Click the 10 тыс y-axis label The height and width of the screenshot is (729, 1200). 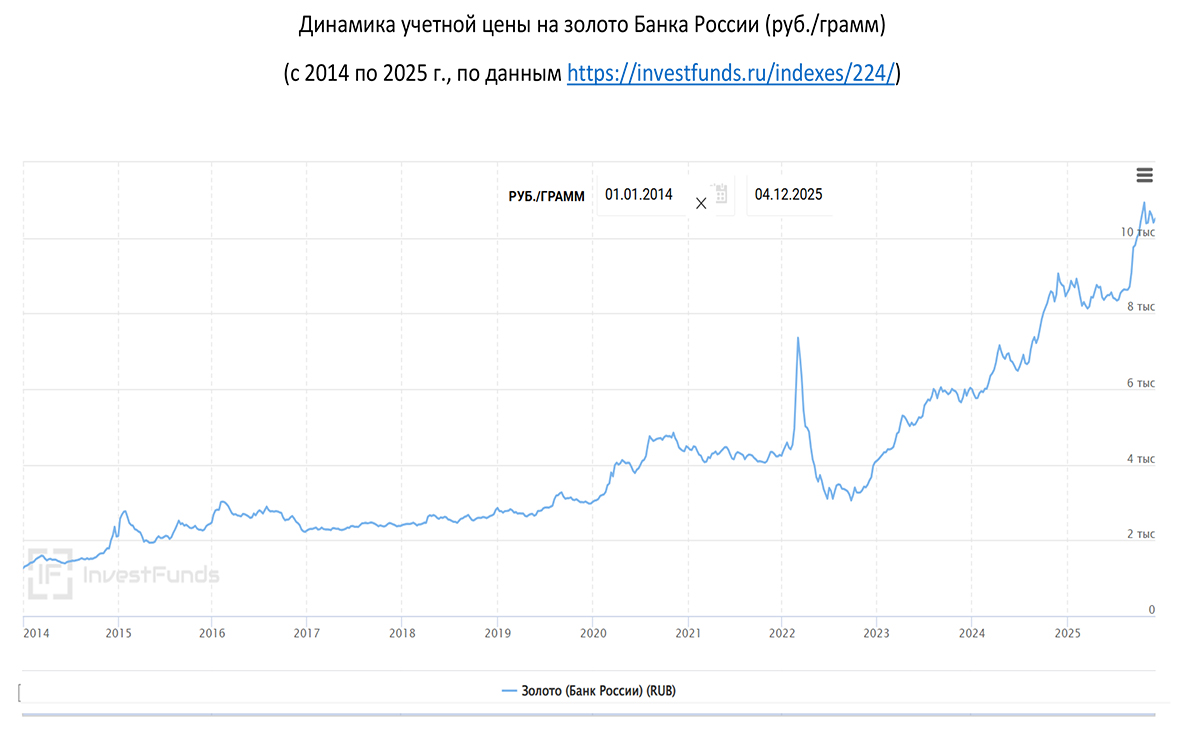click(x=1137, y=232)
